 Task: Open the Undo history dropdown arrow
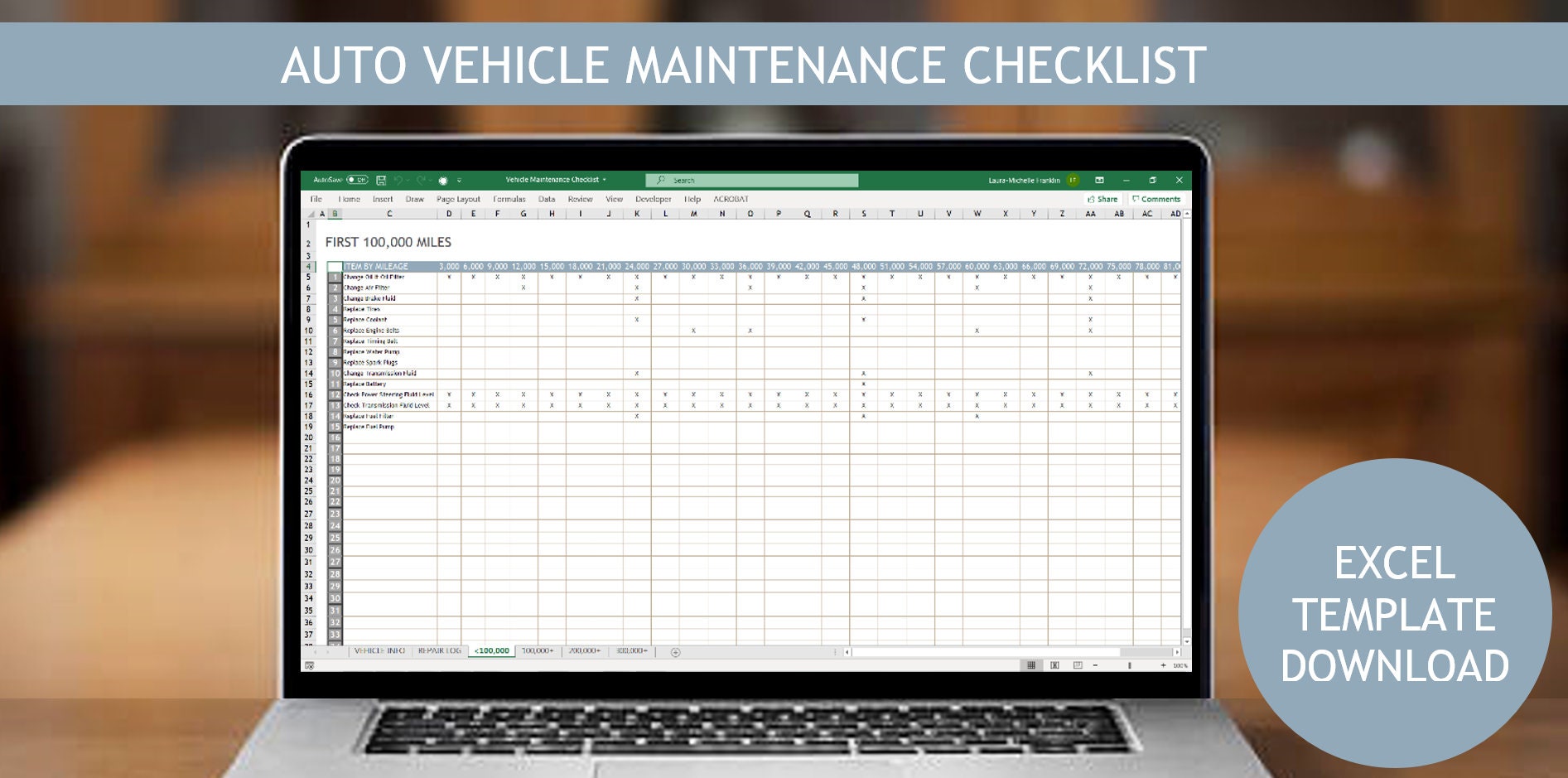408,180
